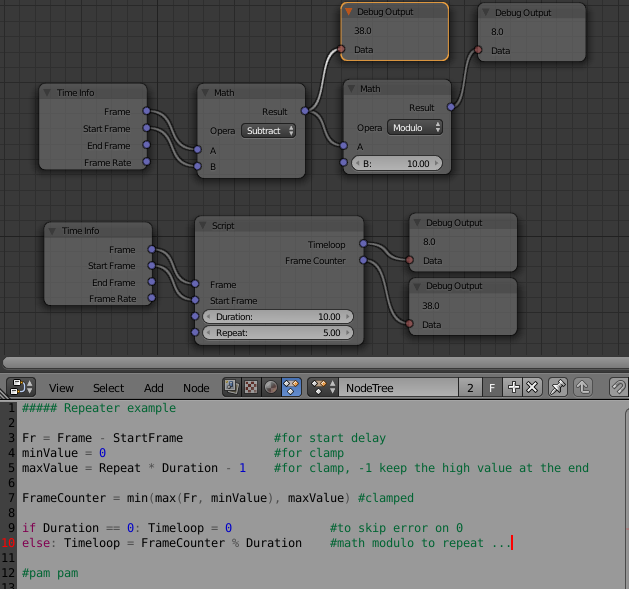Open the Node menu

196,388
